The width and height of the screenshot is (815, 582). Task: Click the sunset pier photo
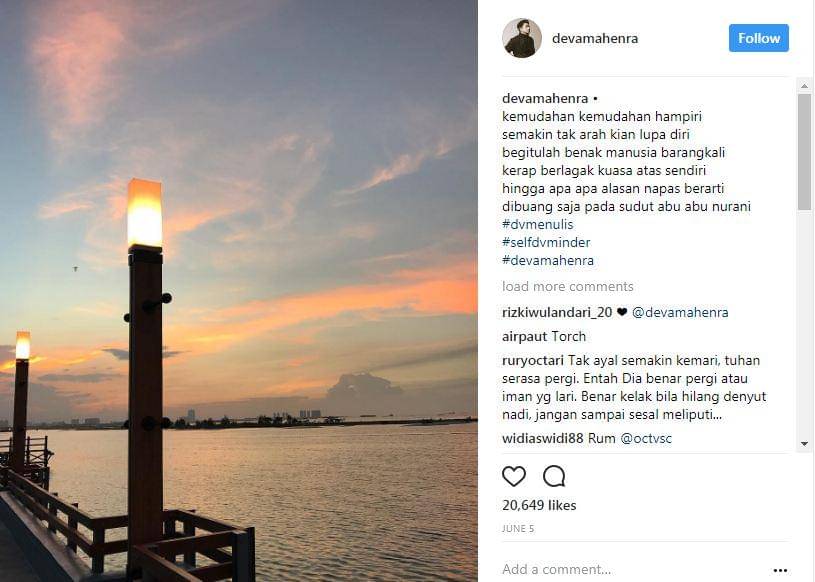[x=239, y=291]
